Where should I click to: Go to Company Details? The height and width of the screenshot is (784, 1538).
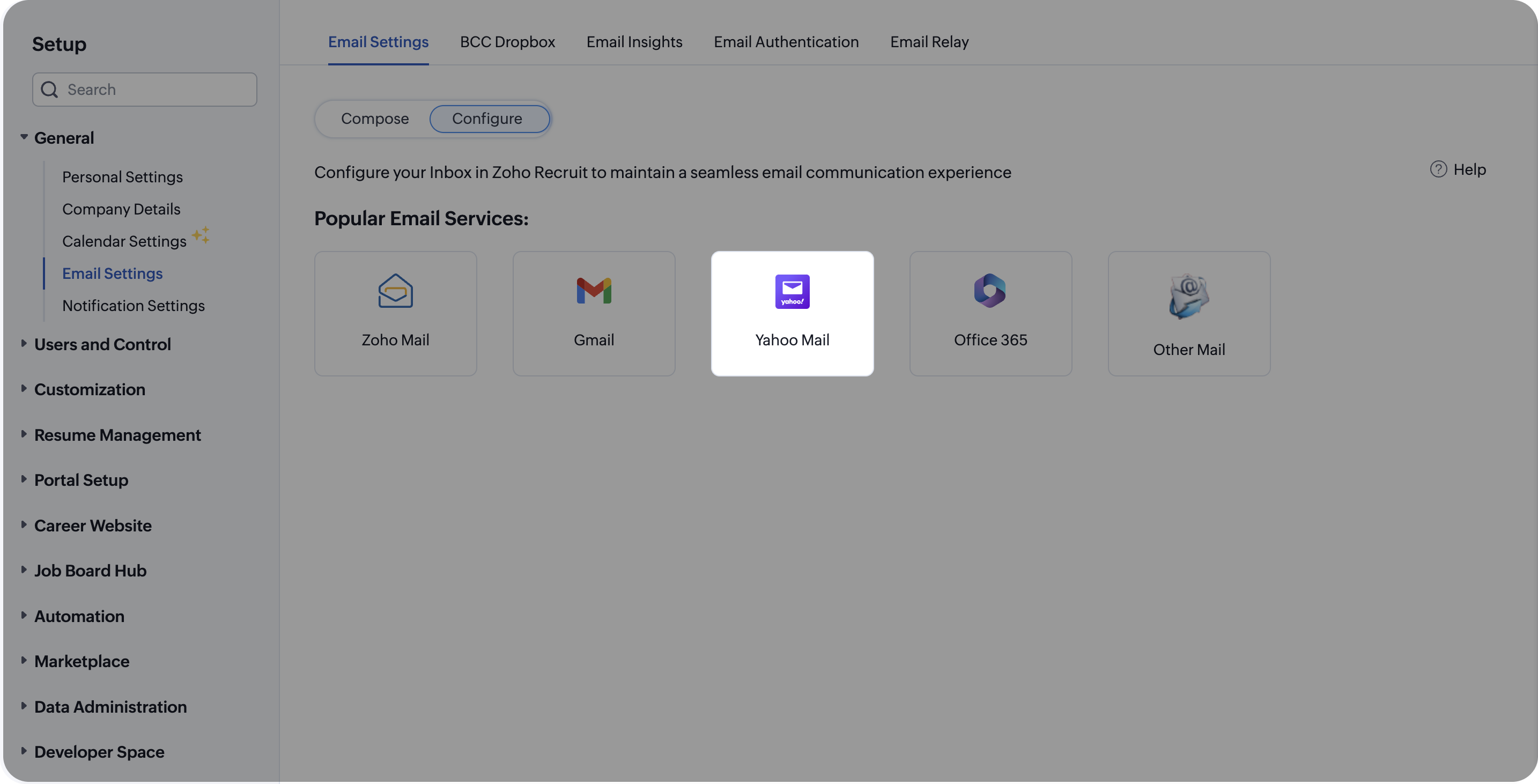point(121,209)
